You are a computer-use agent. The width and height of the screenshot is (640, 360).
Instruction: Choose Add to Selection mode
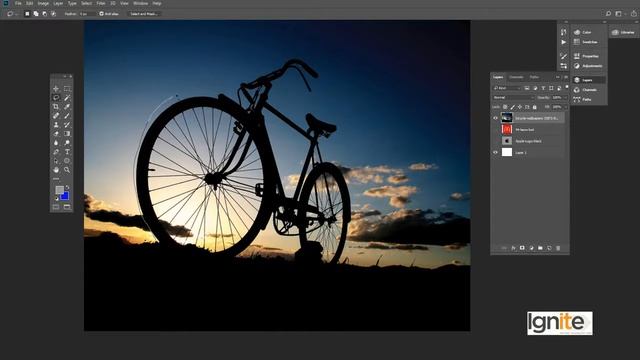coord(36,13)
